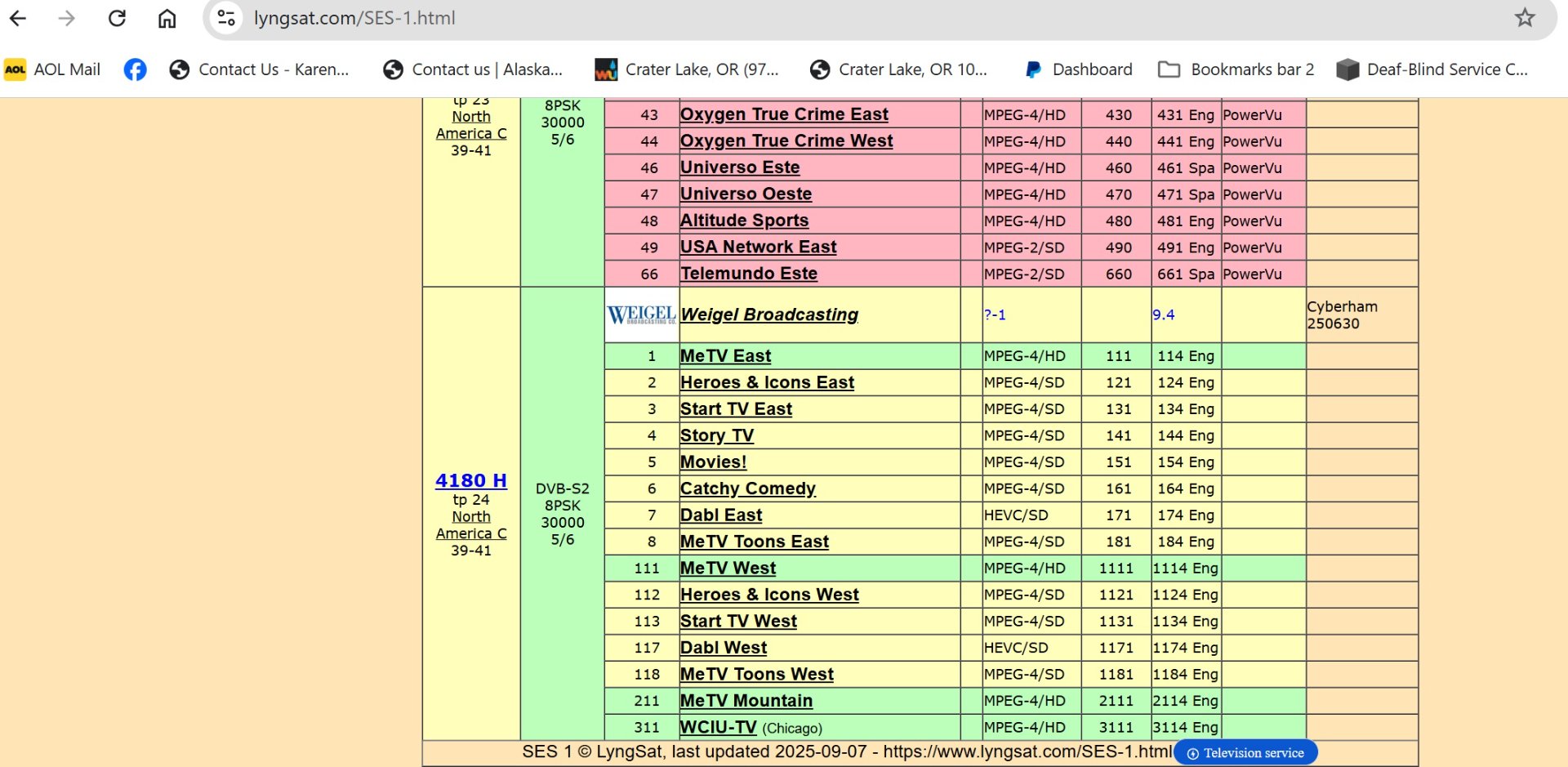1568x767 pixels.
Task: Open the Facebook bookmark icon
Action: pos(135,69)
